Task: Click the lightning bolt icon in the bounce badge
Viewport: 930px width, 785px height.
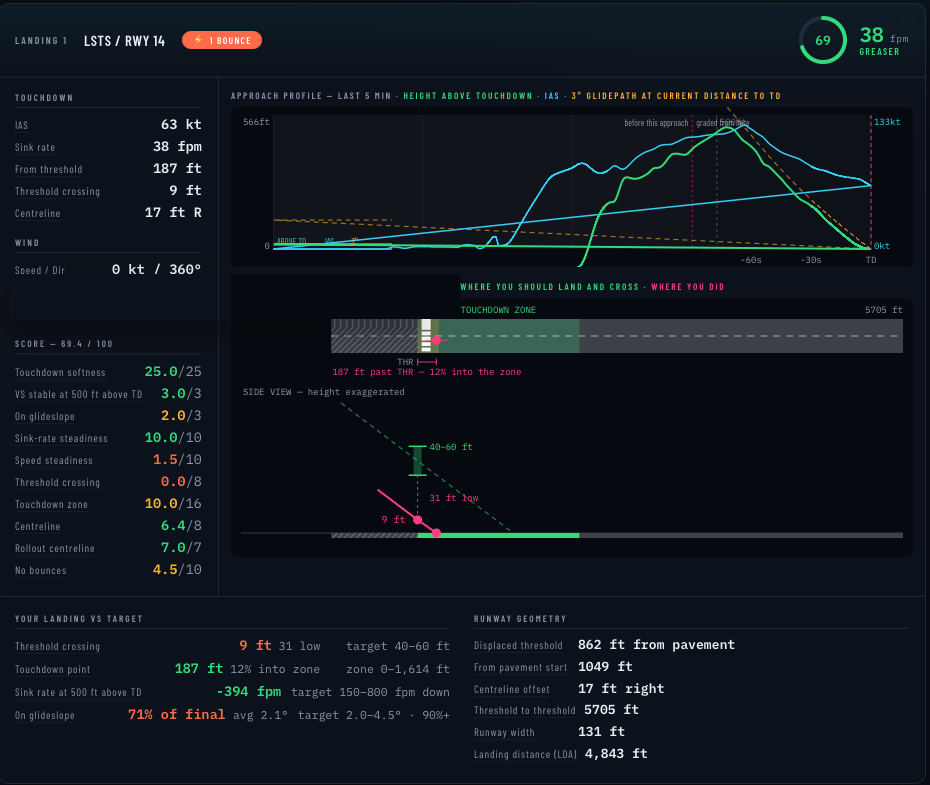Action: click(198, 40)
